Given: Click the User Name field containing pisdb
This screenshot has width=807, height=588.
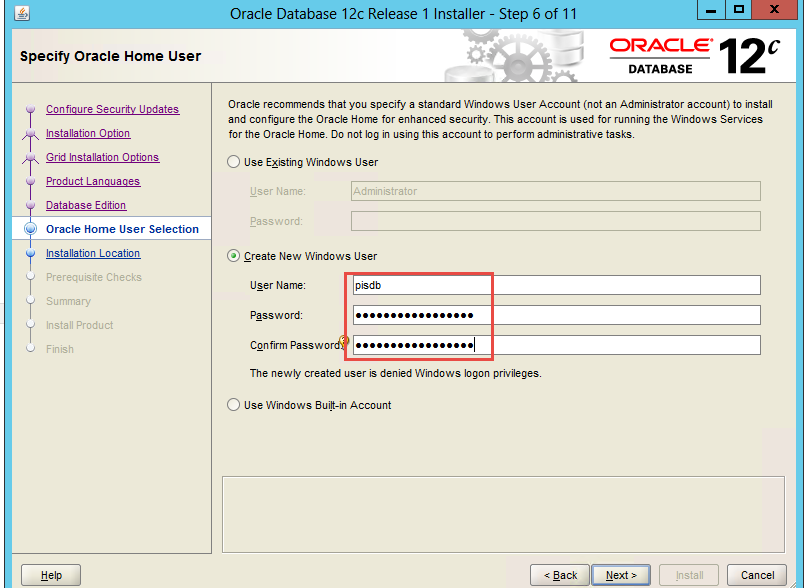Looking at the screenshot, I should pyautogui.click(x=556, y=285).
